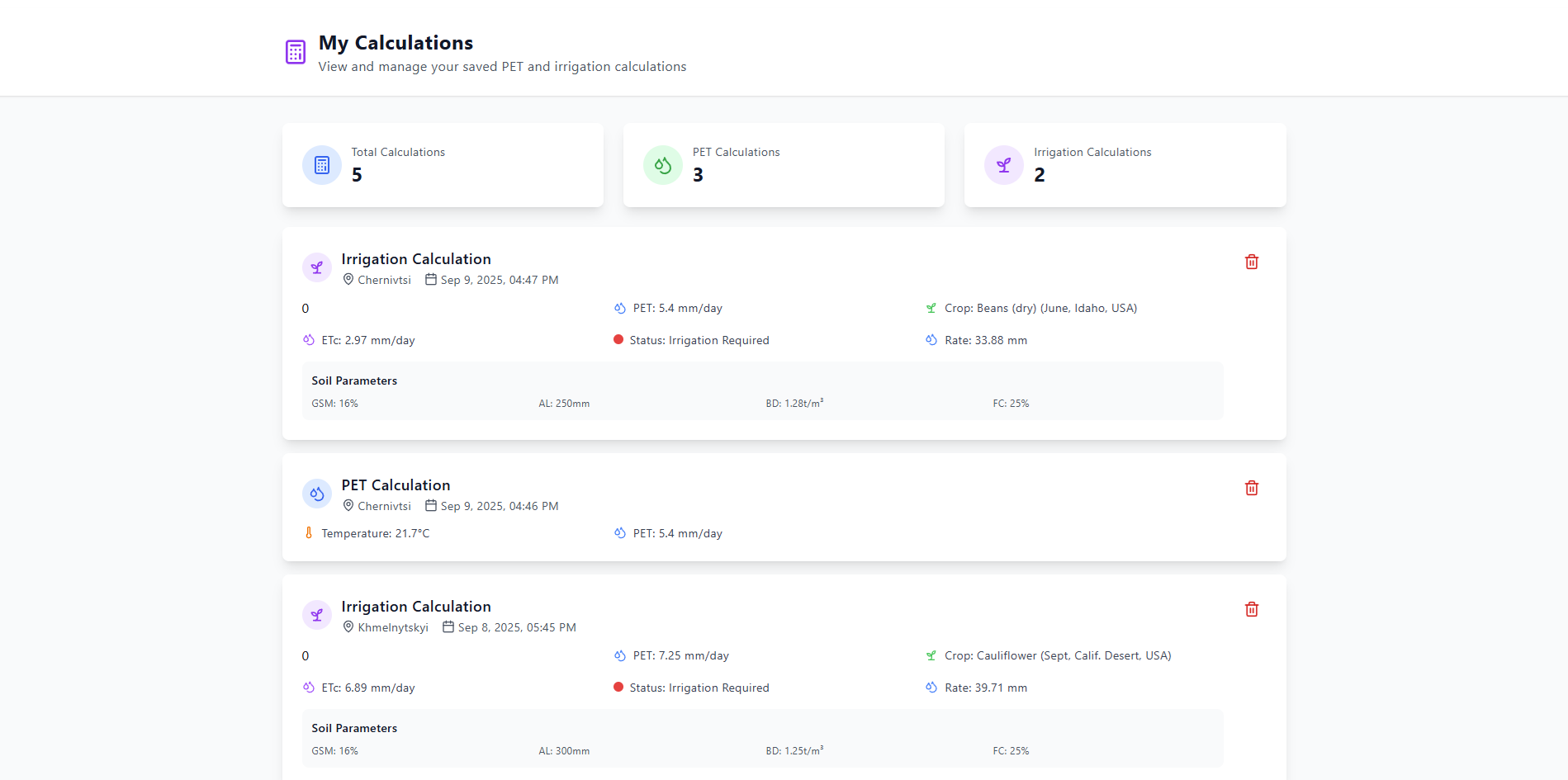Click the sprout icon on Chernivtsi irrigation card
The height and width of the screenshot is (780, 1568).
pos(317,267)
